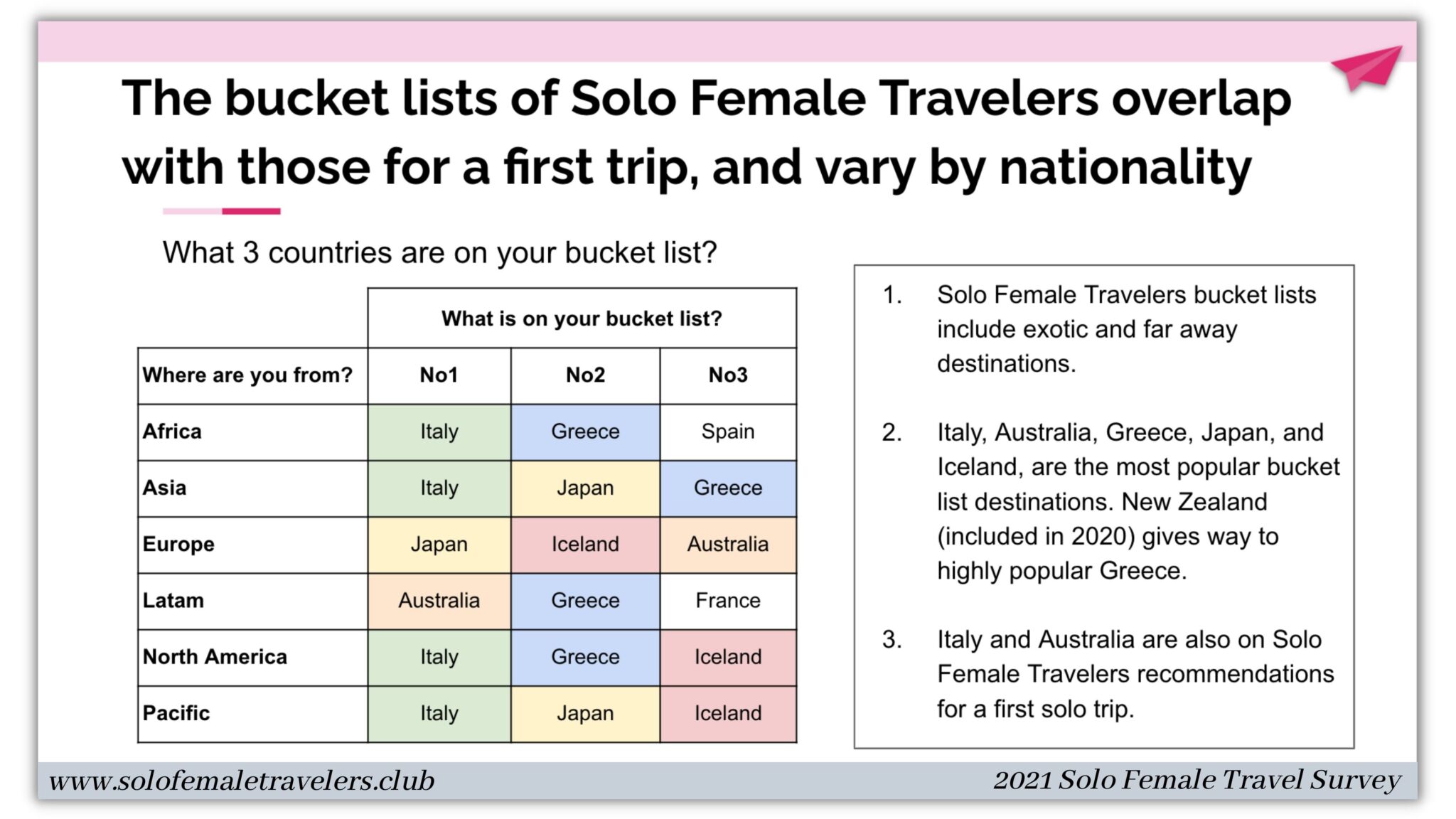Click the pink paper airplane icon

1366,68
